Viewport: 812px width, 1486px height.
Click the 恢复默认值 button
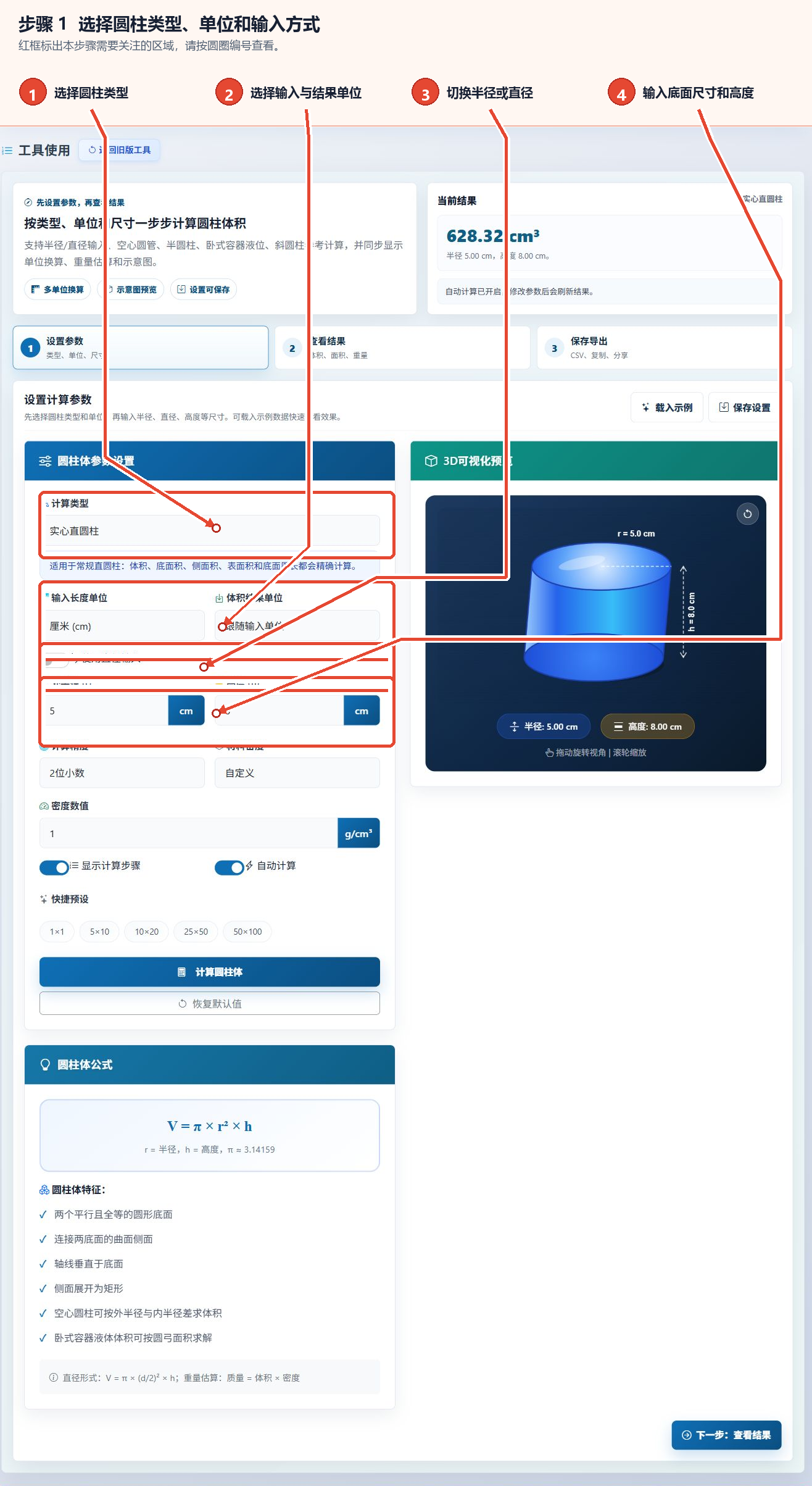point(210,1004)
